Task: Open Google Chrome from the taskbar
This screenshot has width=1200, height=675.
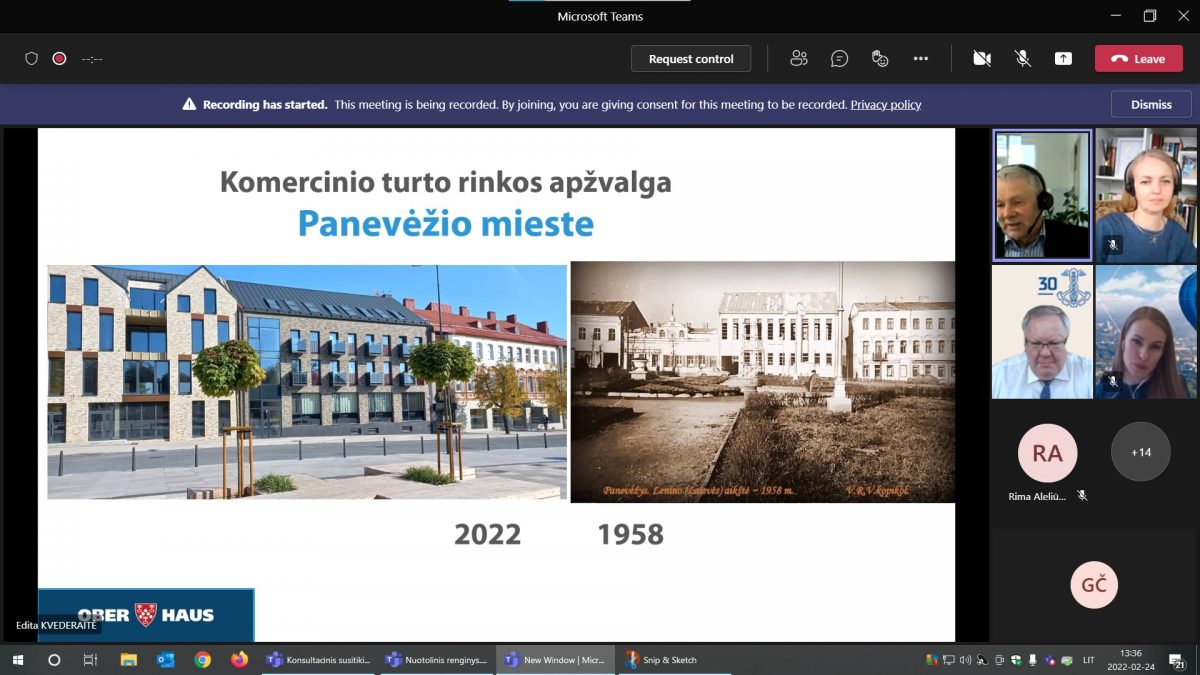Action: pos(202,660)
